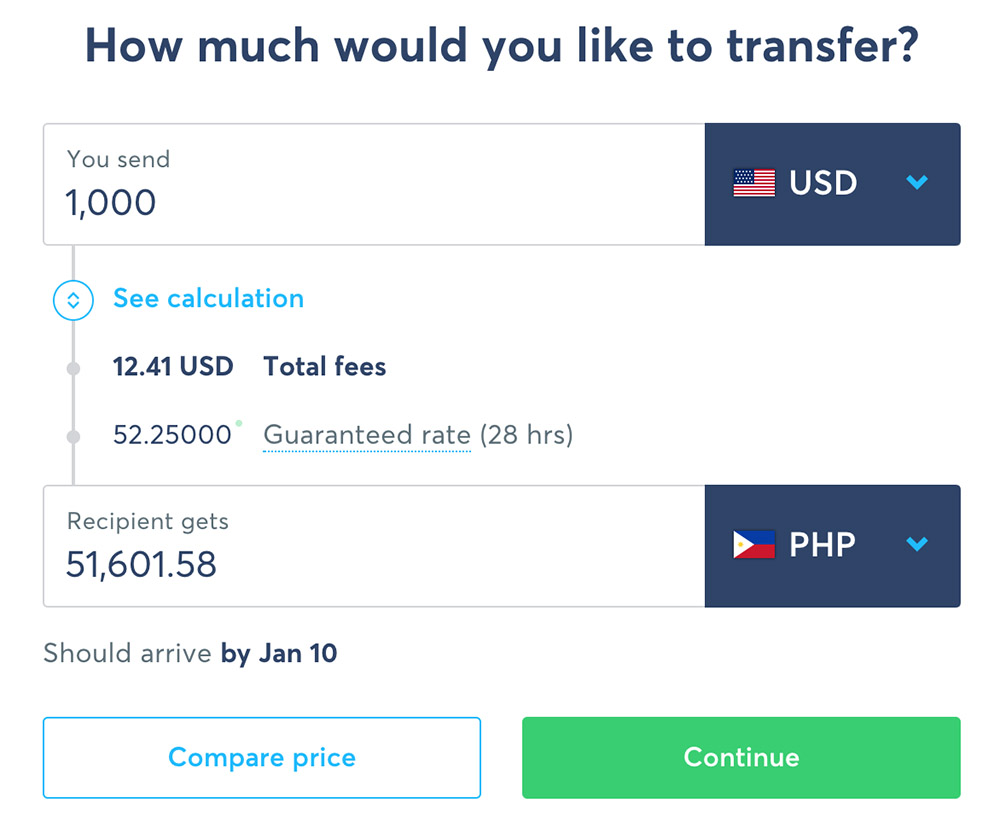Image resolution: width=1000 pixels, height=838 pixels.
Task: Click the Compare price button
Action: pos(262,758)
